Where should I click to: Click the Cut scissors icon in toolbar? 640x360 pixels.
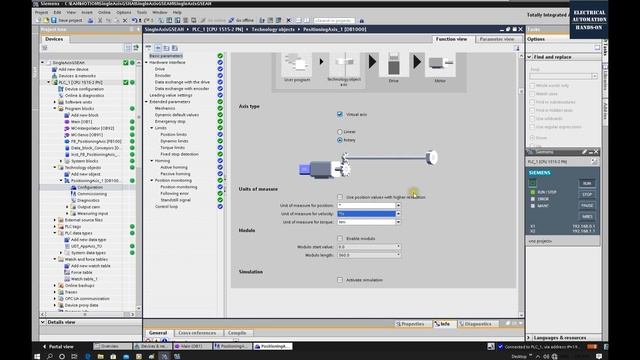tap(100, 20)
